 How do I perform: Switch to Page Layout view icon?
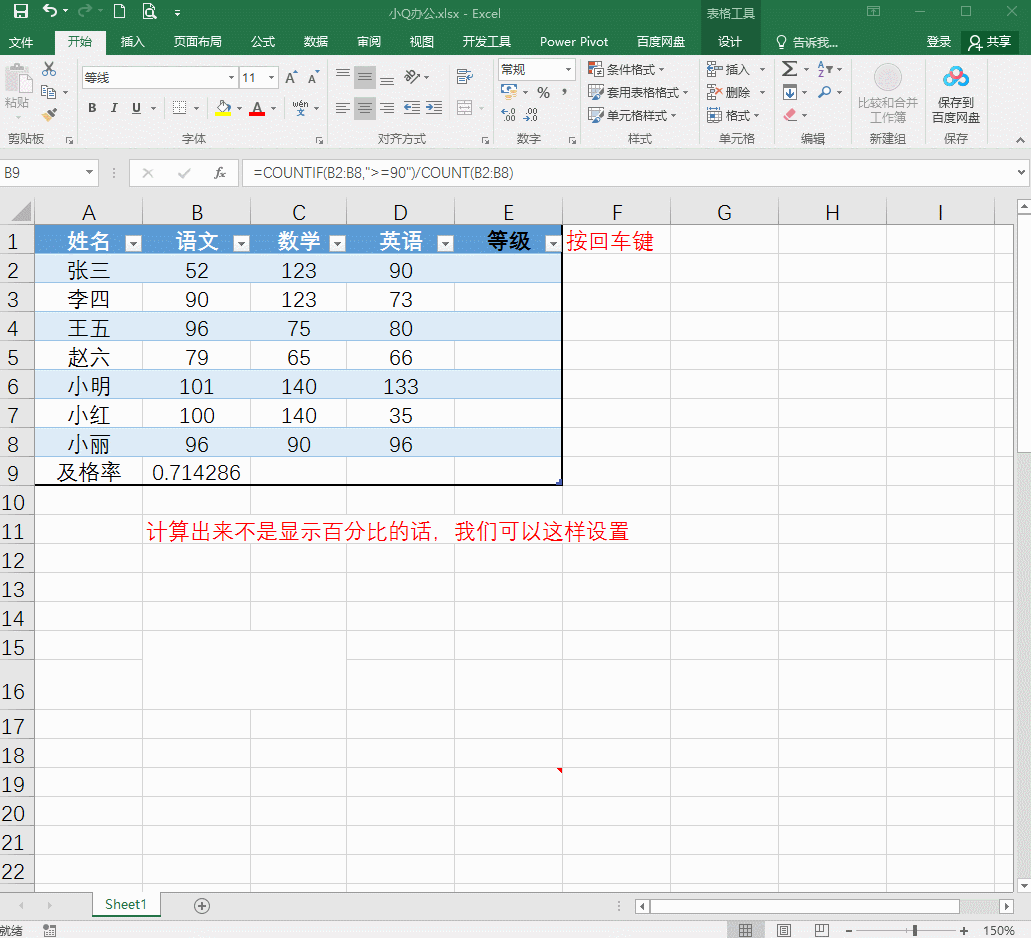tap(784, 930)
